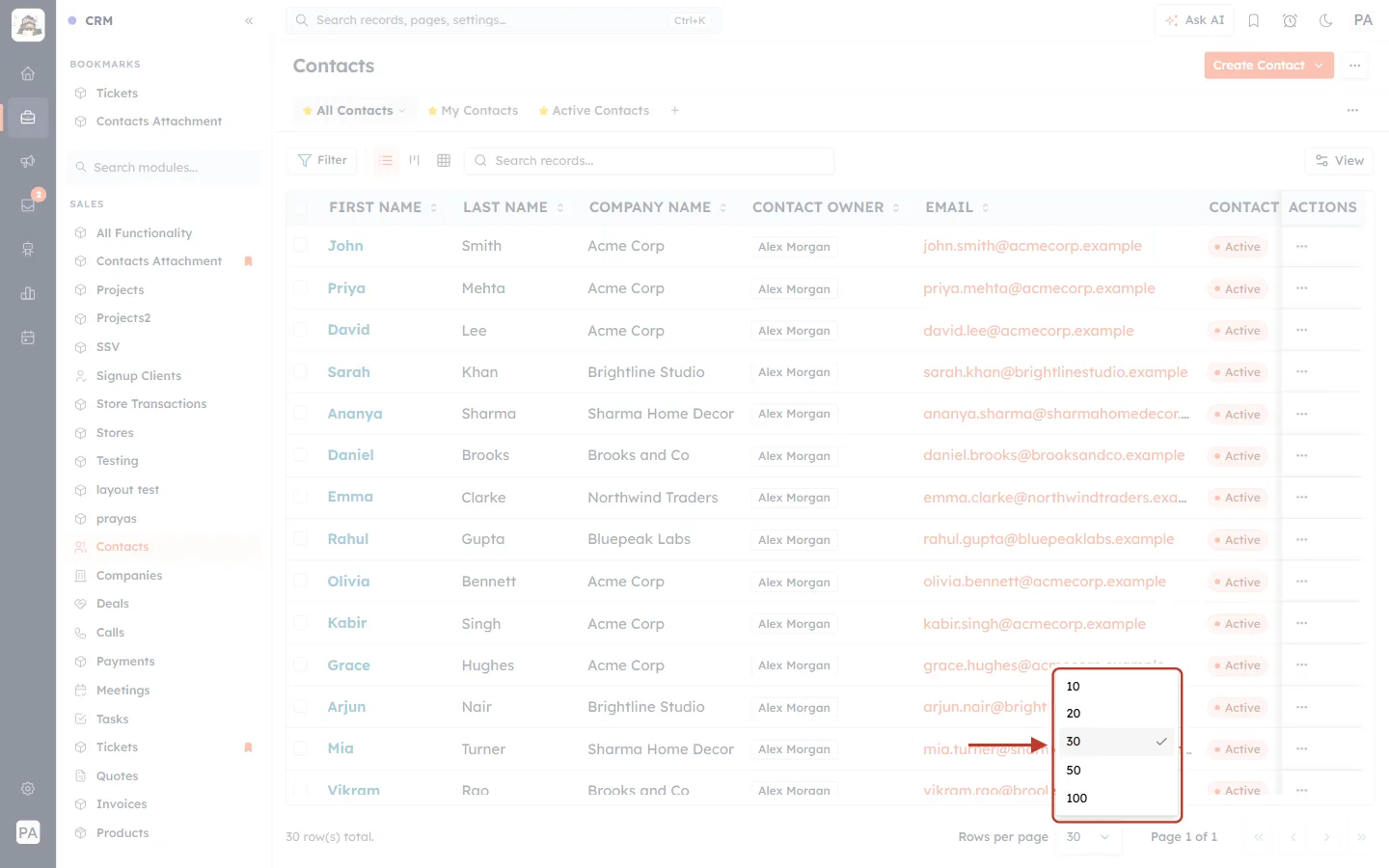Viewport: 1389px width, 868px height.
Task: Click the bookmark icon in top bar
Action: 1254,20
